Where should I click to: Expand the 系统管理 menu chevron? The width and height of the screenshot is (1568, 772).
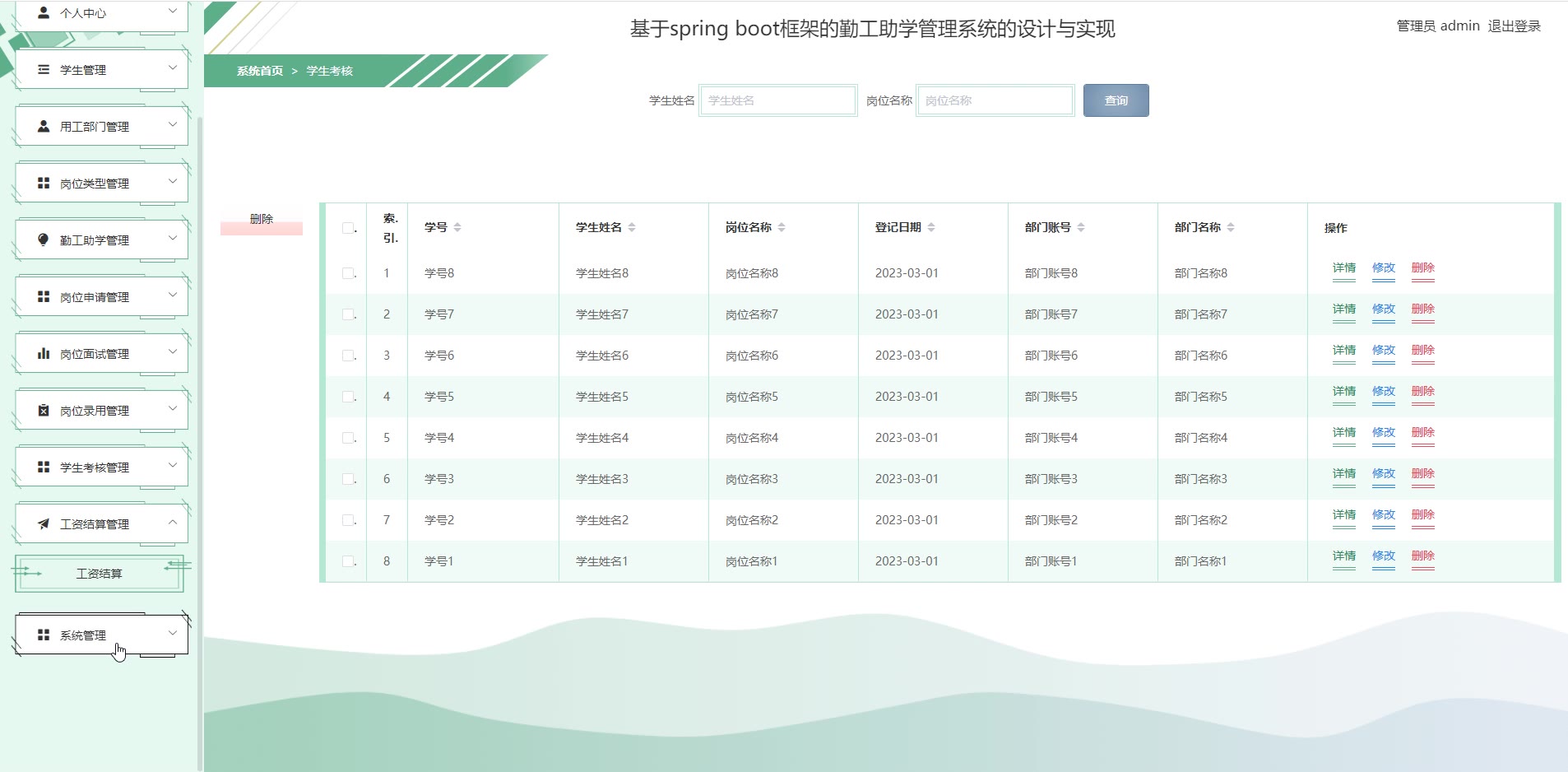coord(173,633)
